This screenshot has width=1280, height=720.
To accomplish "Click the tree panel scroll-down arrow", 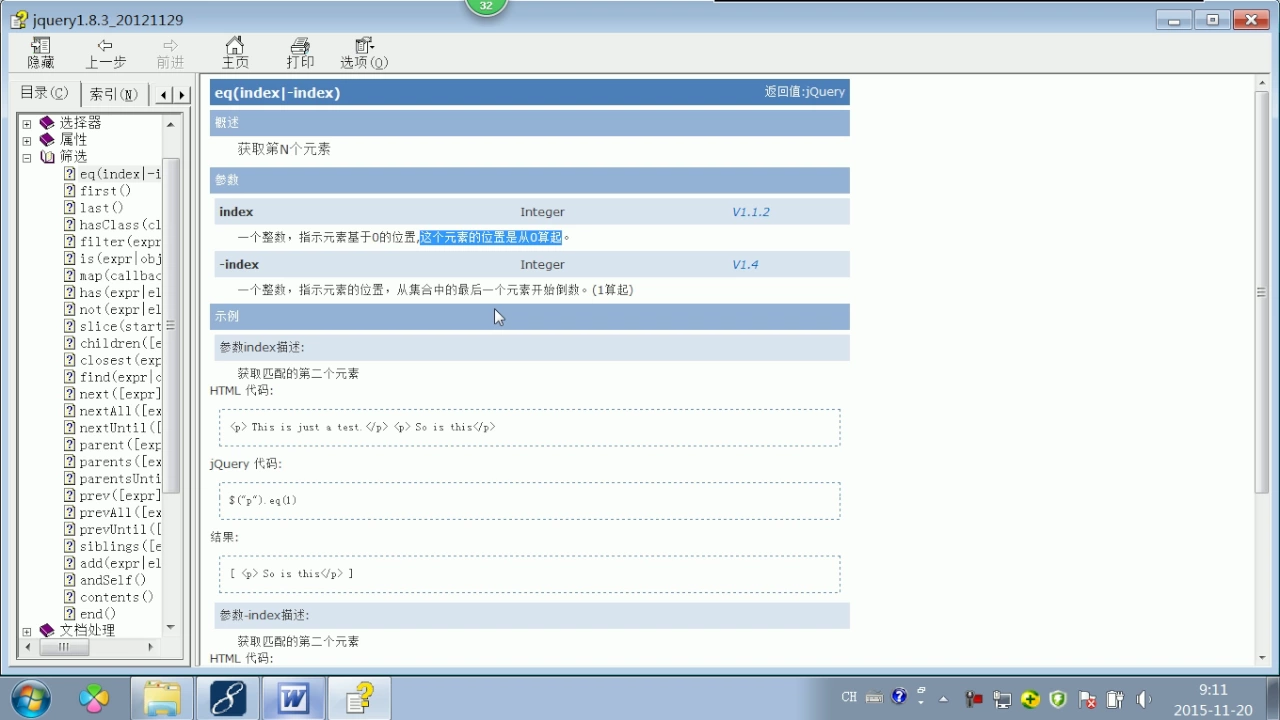I will coord(171,629).
